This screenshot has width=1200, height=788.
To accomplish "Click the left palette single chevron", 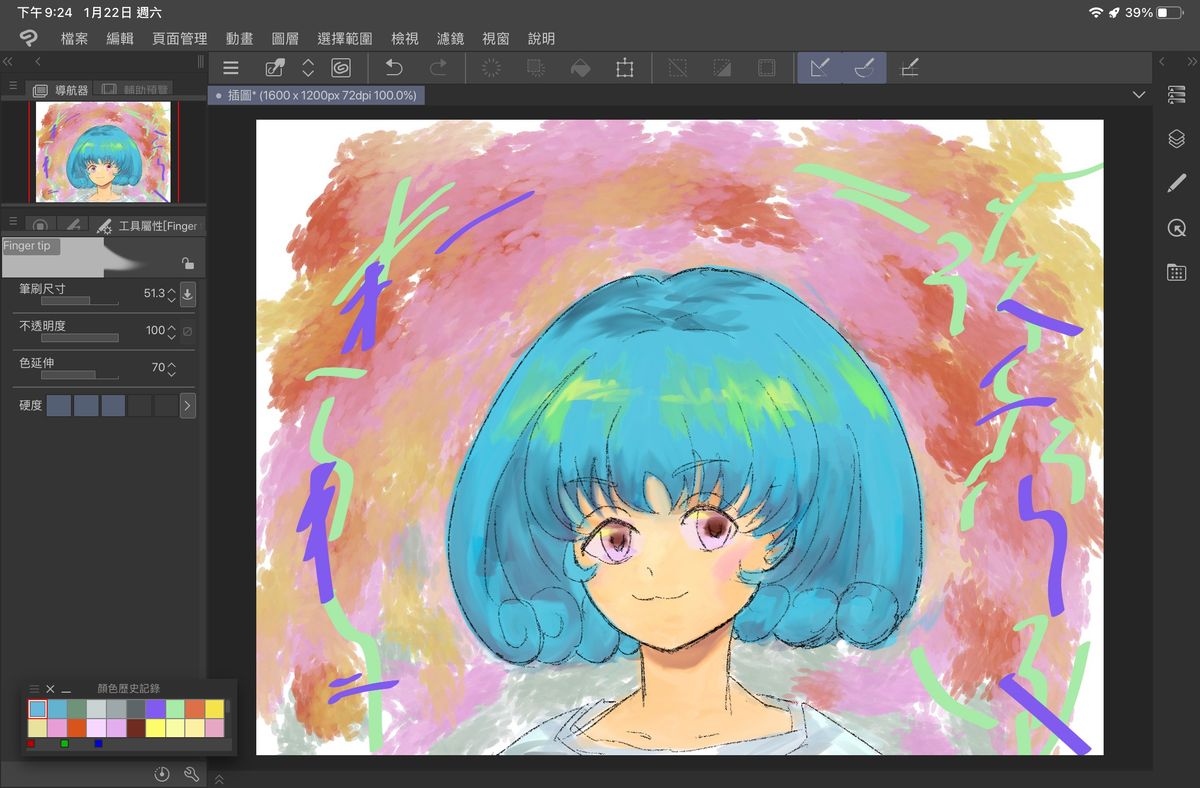I will (38, 62).
